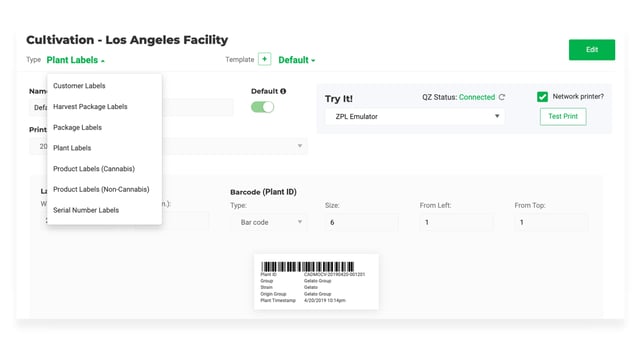Pick Serial Number Labels from the menu
Image resolution: width=641 pixels, height=360 pixels.
tap(86, 210)
